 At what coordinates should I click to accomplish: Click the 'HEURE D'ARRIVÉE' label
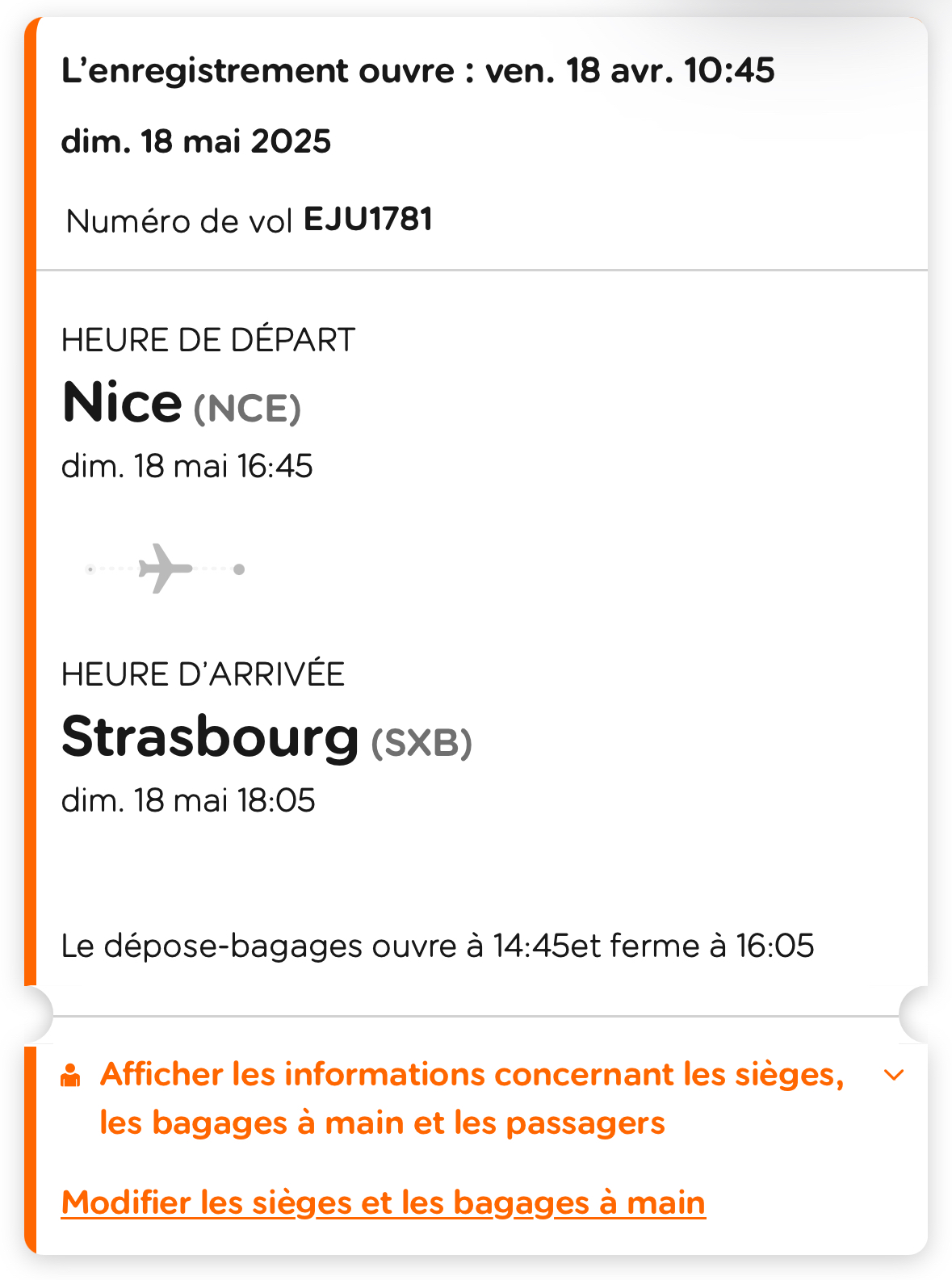tap(203, 674)
